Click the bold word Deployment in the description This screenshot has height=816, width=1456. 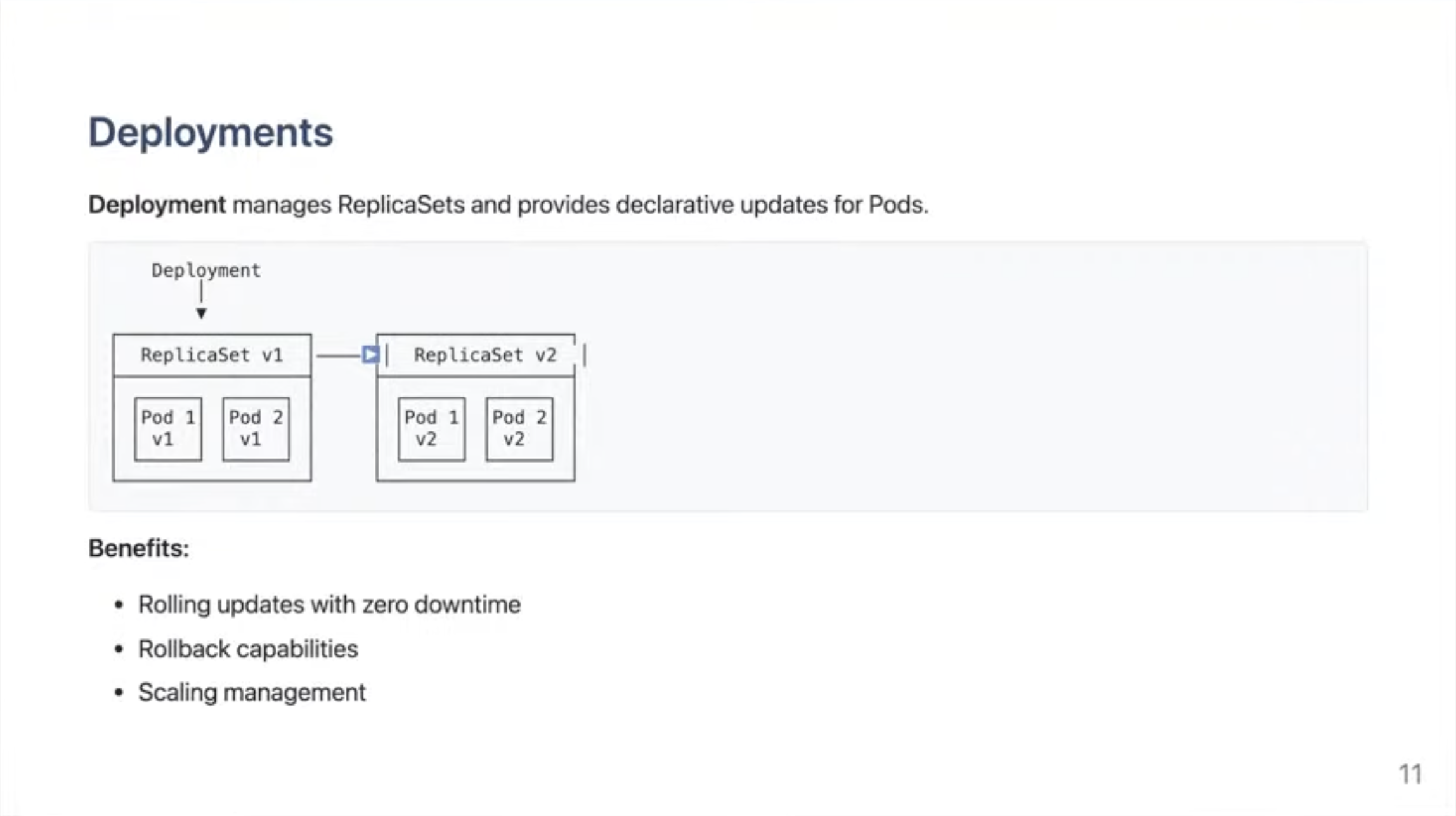point(157,205)
